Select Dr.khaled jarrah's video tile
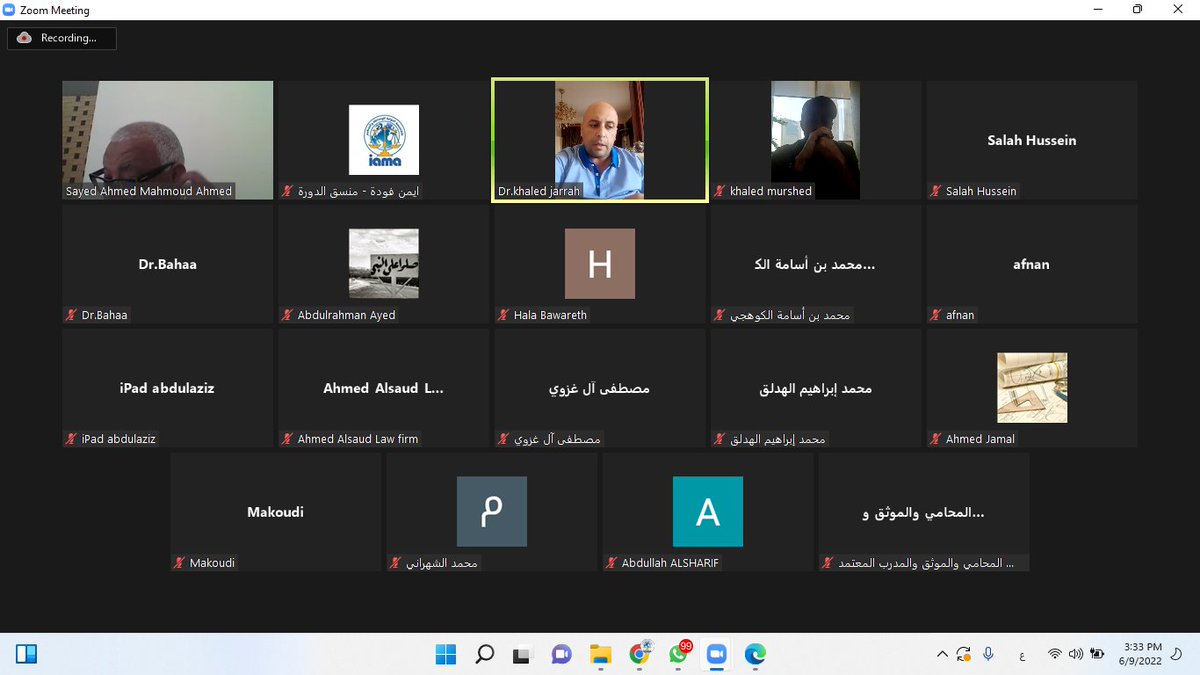 (x=599, y=140)
